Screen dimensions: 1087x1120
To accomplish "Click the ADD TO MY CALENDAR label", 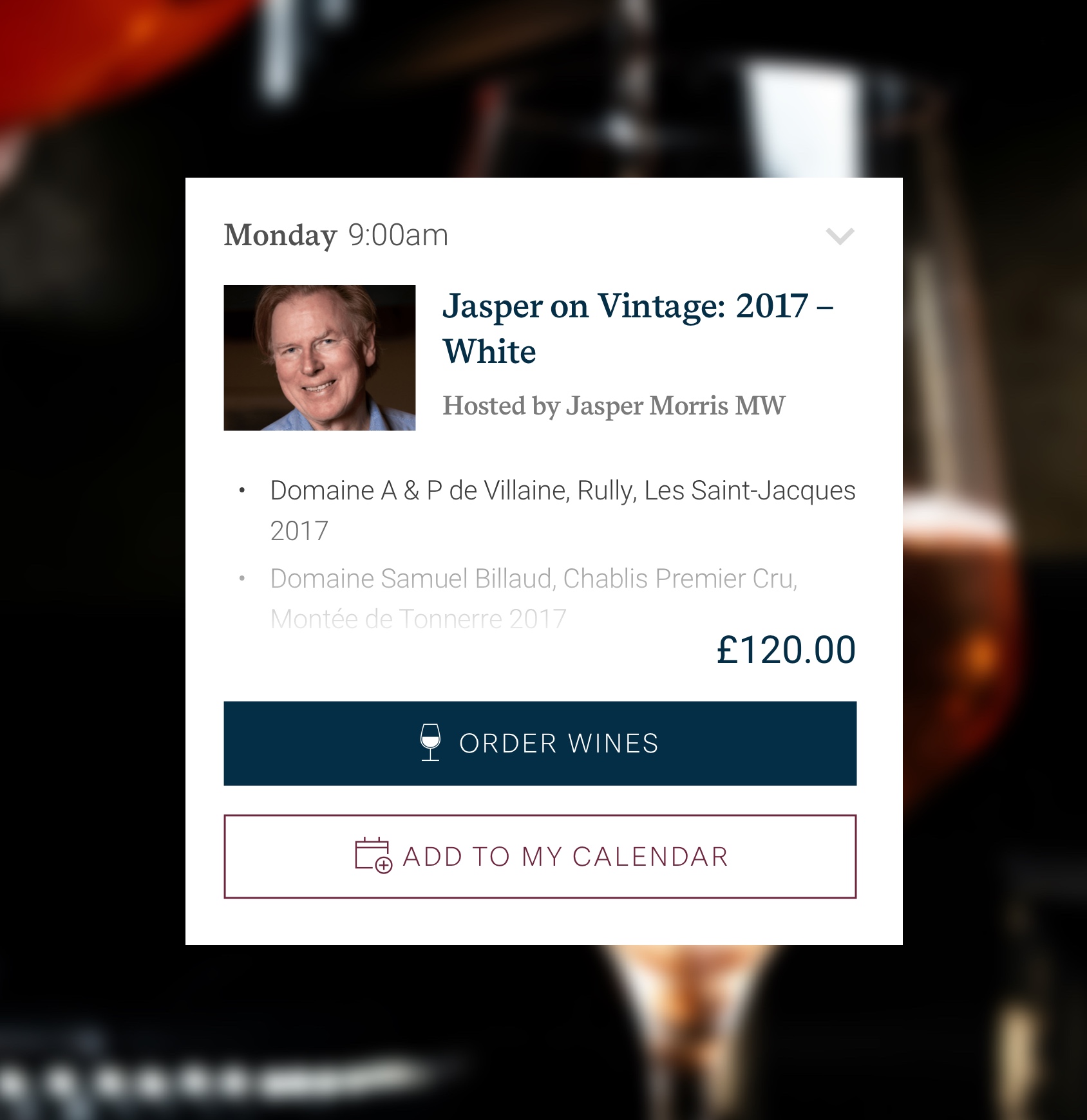I will [565, 857].
